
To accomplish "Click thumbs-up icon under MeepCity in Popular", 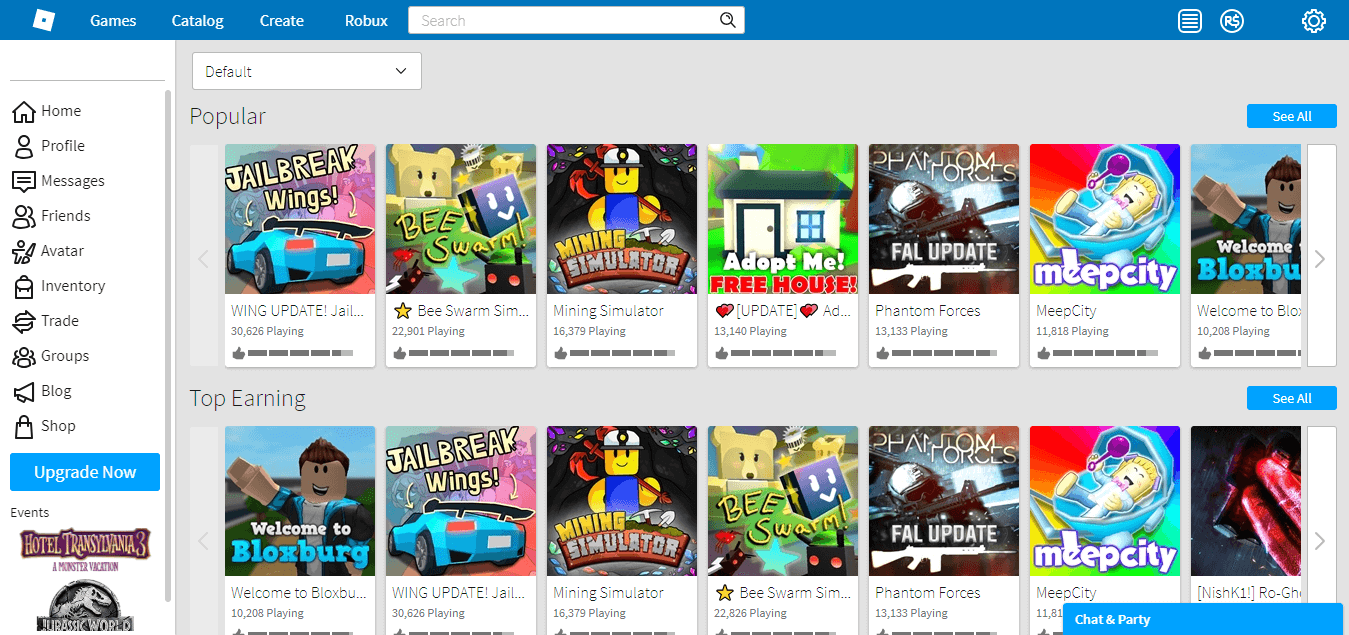I will click(1043, 353).
